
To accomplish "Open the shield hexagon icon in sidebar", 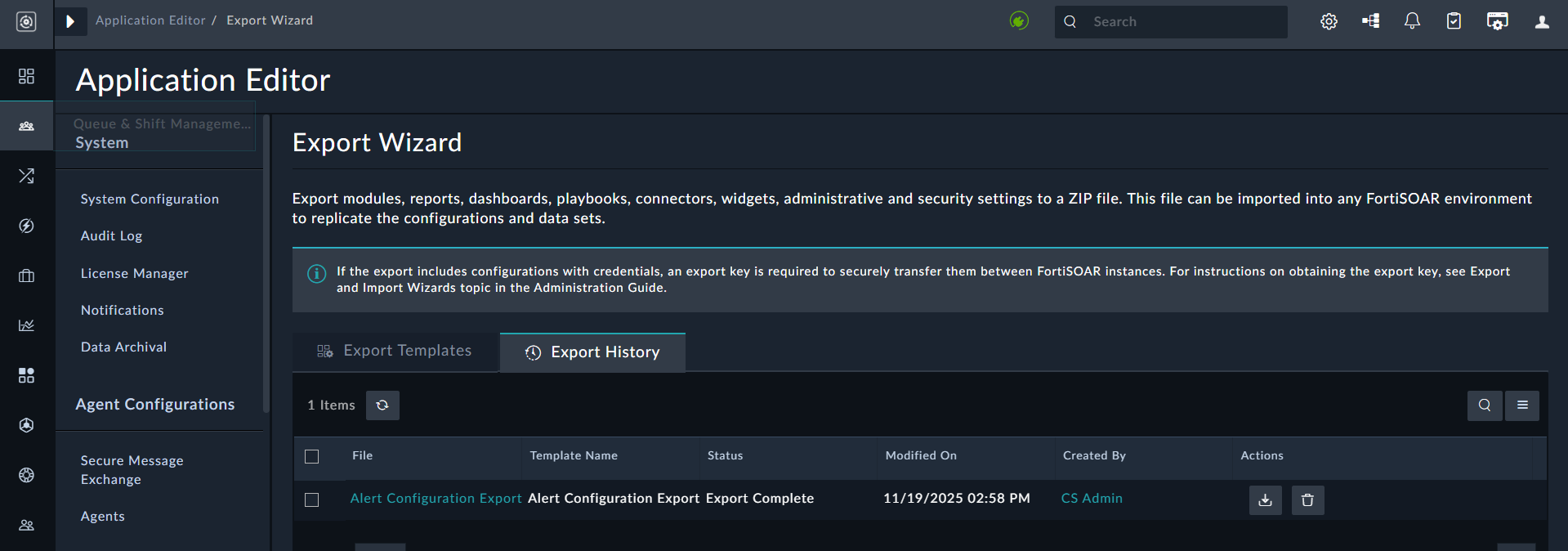I will click(x=26, y=425).
